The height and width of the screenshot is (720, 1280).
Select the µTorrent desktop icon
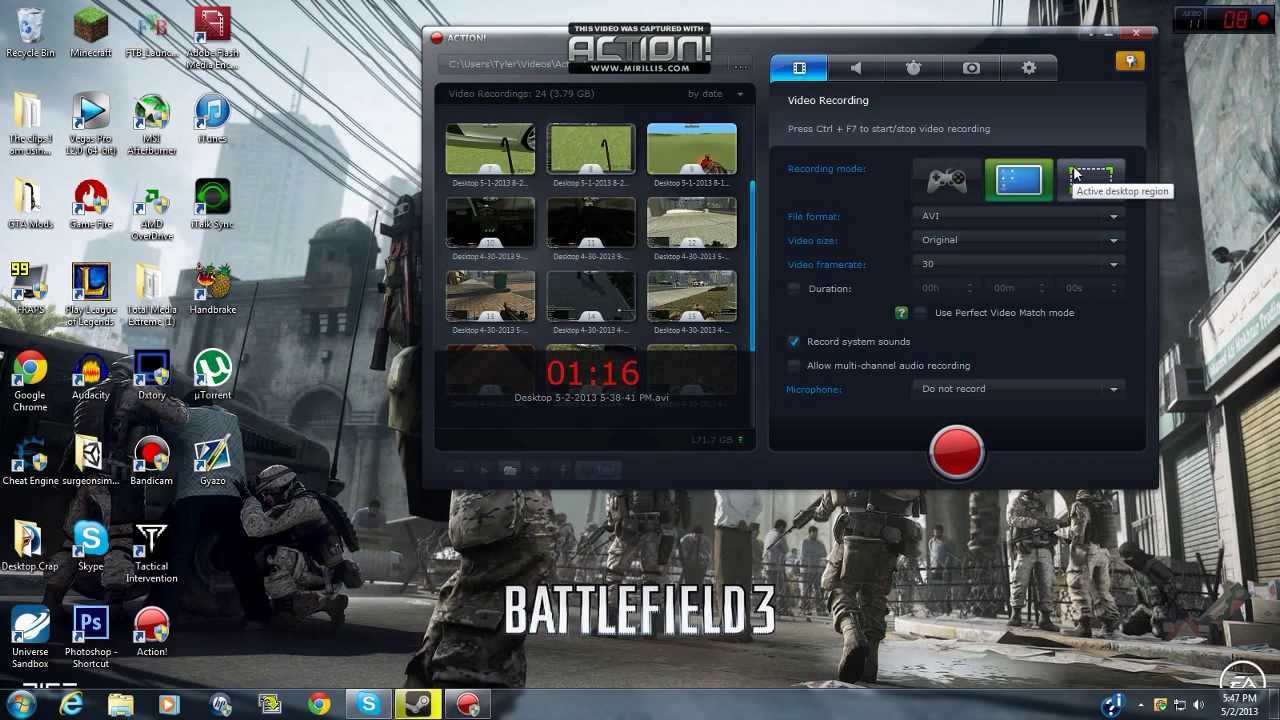tap(212, 375)
